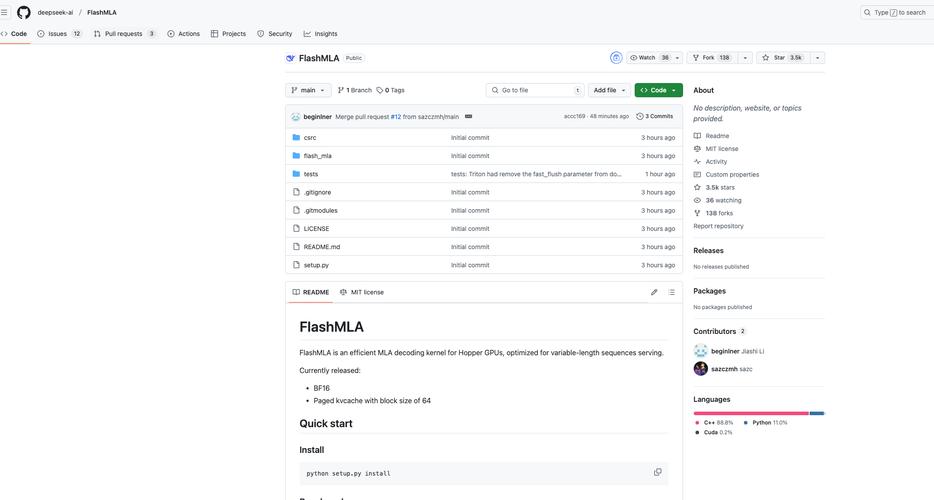Star the FlashMLA repository
The width and height of the screenshot is (934, 500).
coord(782,58)
